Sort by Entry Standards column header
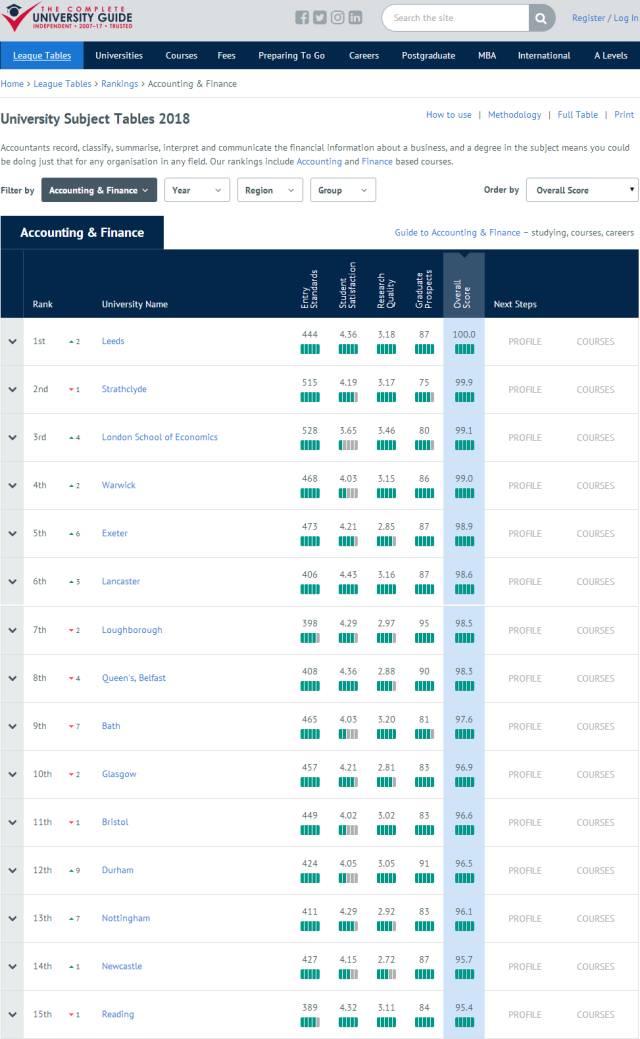 pyautogui.click(x=309, y=289)
